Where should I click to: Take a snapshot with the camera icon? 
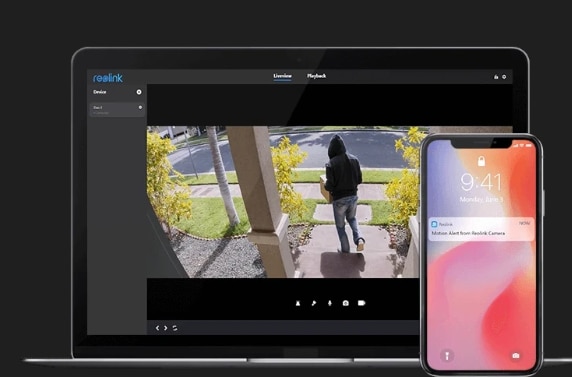point(345,303)
